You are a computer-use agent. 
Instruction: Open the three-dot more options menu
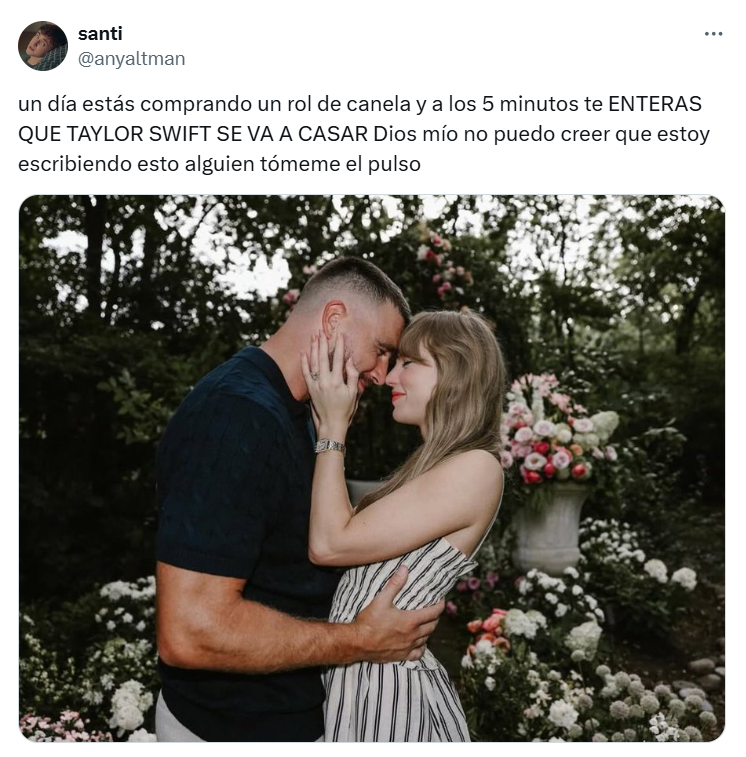click(713, 34)
